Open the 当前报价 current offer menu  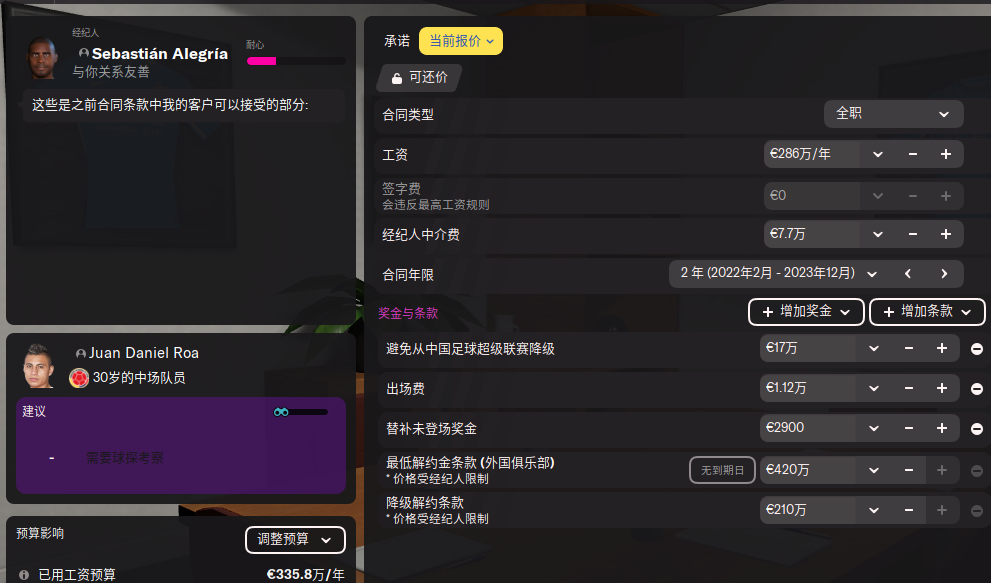(x=461, y=41)
